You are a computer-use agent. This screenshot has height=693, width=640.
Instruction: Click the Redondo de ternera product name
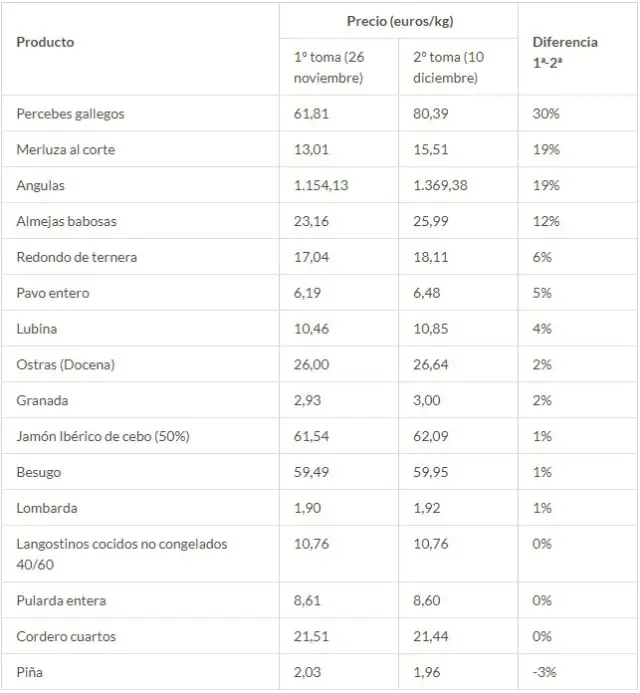77,257
